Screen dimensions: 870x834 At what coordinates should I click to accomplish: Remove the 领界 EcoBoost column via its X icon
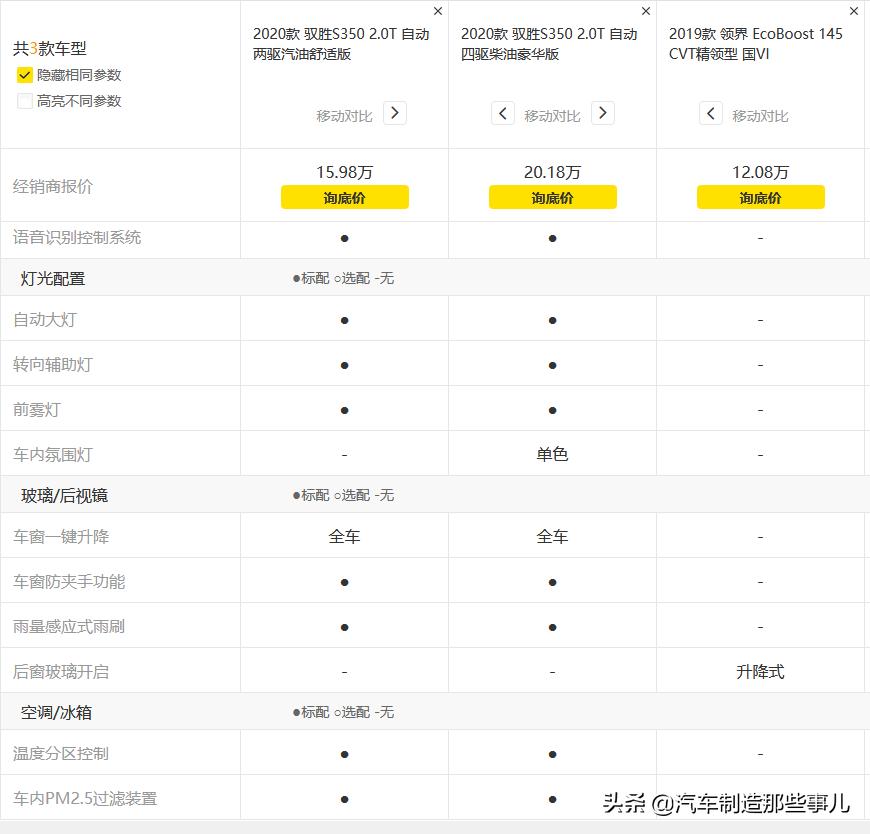pyautogui.click(x=853, y=12)
